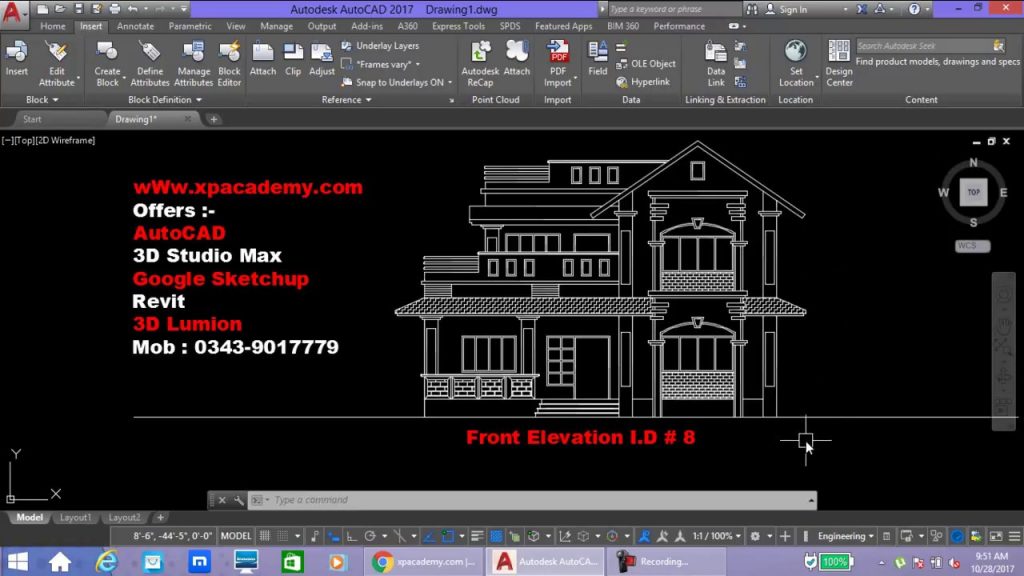
Task: Click the [2D Wireframe] visual style label
Action: tap(65, 140)
